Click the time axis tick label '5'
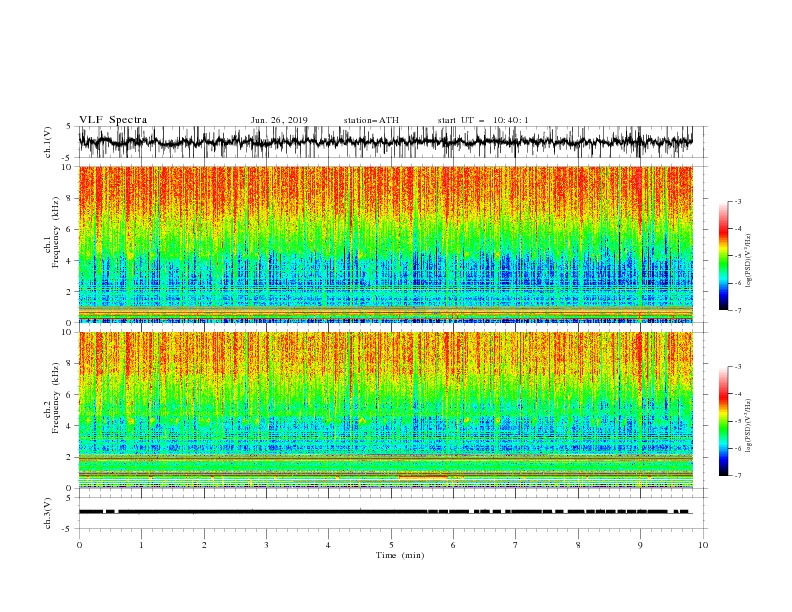792x612 pixels. pos(391,545)
